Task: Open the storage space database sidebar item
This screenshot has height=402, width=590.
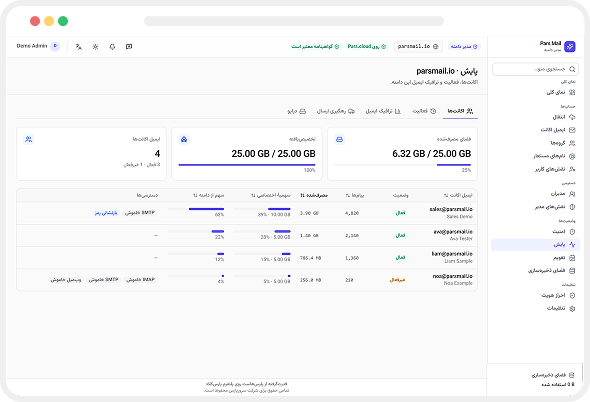Action: pyautogui.click(x=535, y=271)
